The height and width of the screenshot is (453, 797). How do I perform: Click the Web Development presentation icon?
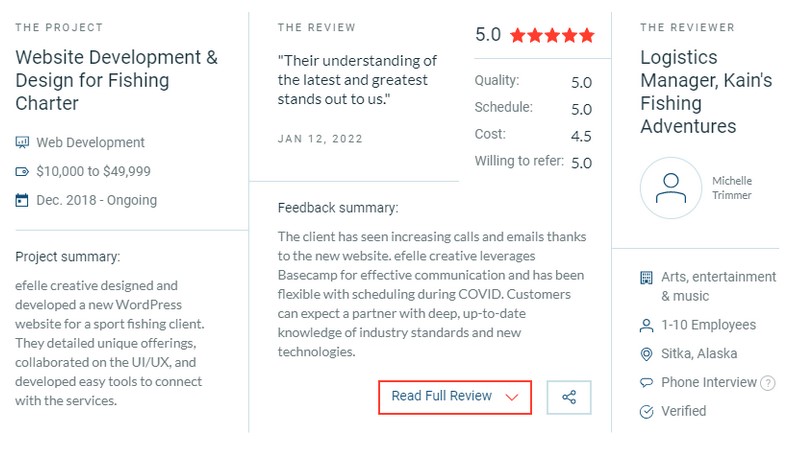coord(22,142)
